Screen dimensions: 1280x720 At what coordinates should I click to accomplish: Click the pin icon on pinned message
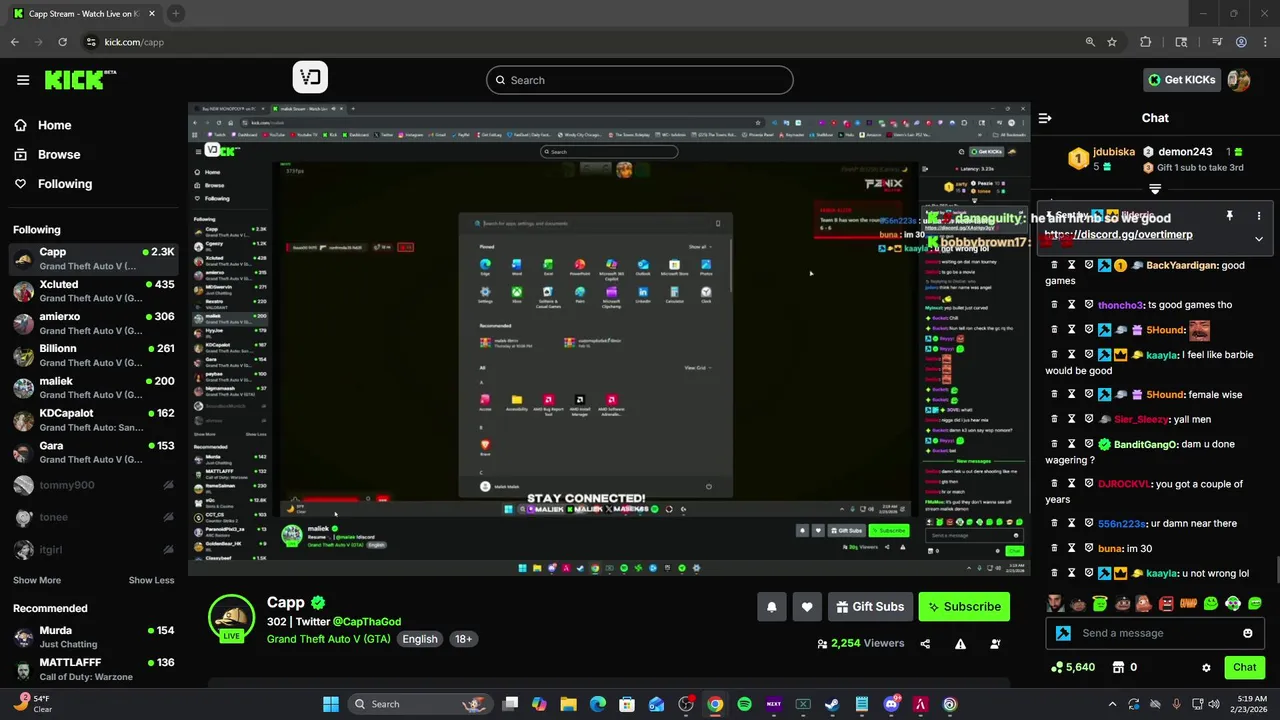click(1229, 216)
